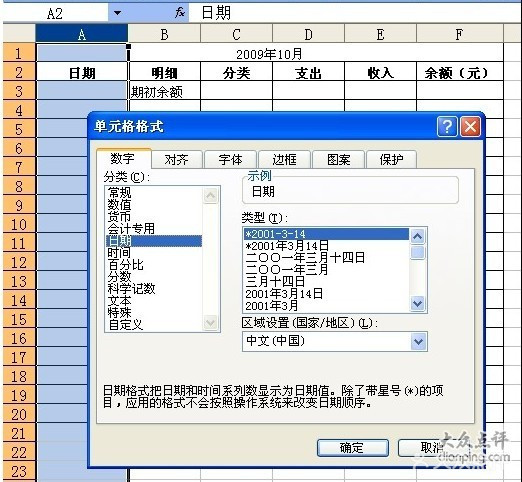Image resolution: width=522 pixels, height=482 pixels.
Task: Choose the 二○○一年三月十四日 date type
Action: (x=326, y=258)
